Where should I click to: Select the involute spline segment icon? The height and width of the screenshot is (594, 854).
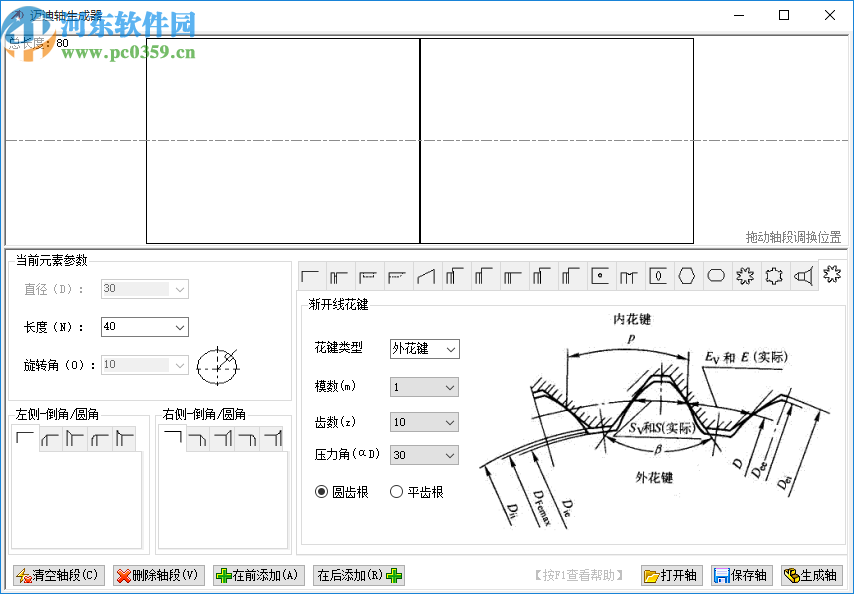point(831,275)
